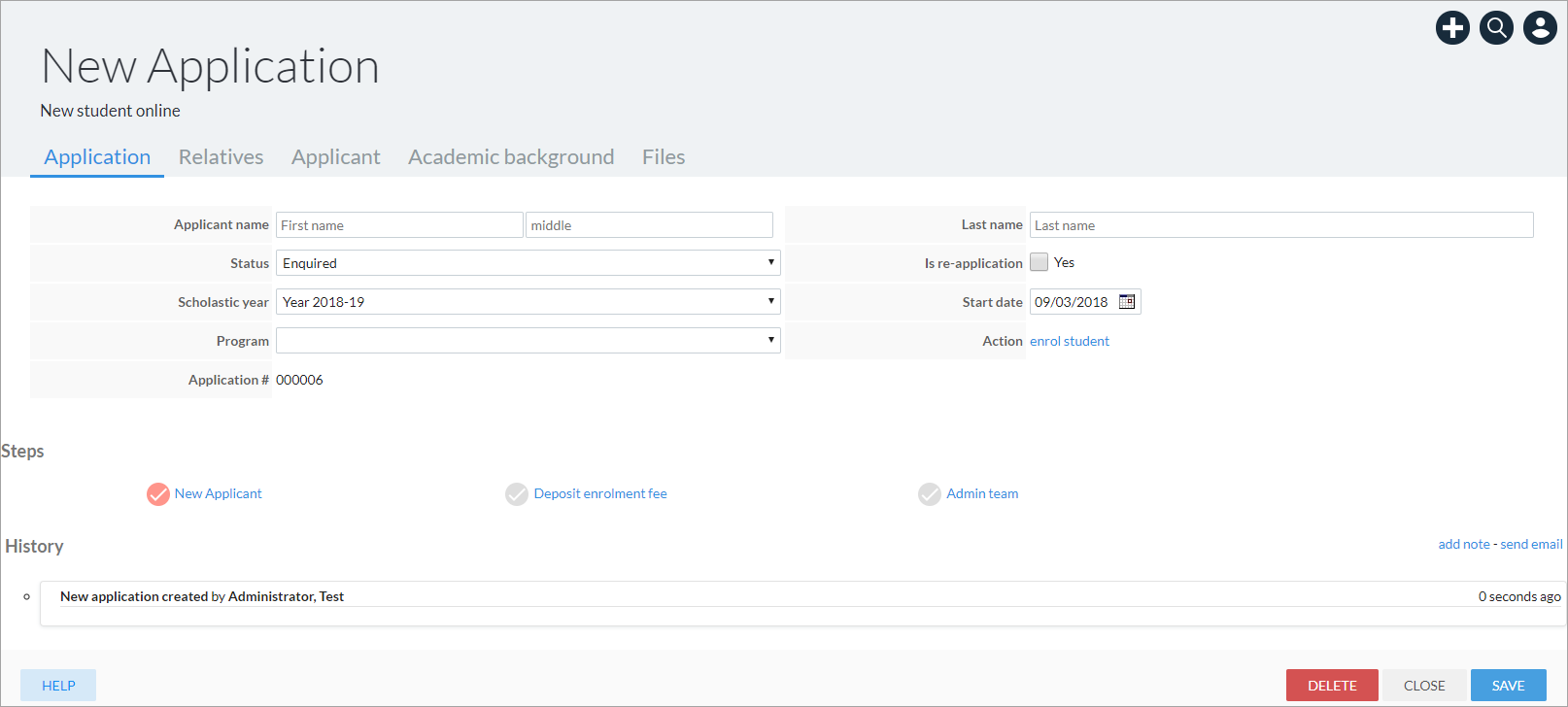Open the search magnifier icon

pyautogui.click(x=1496, y=27)
